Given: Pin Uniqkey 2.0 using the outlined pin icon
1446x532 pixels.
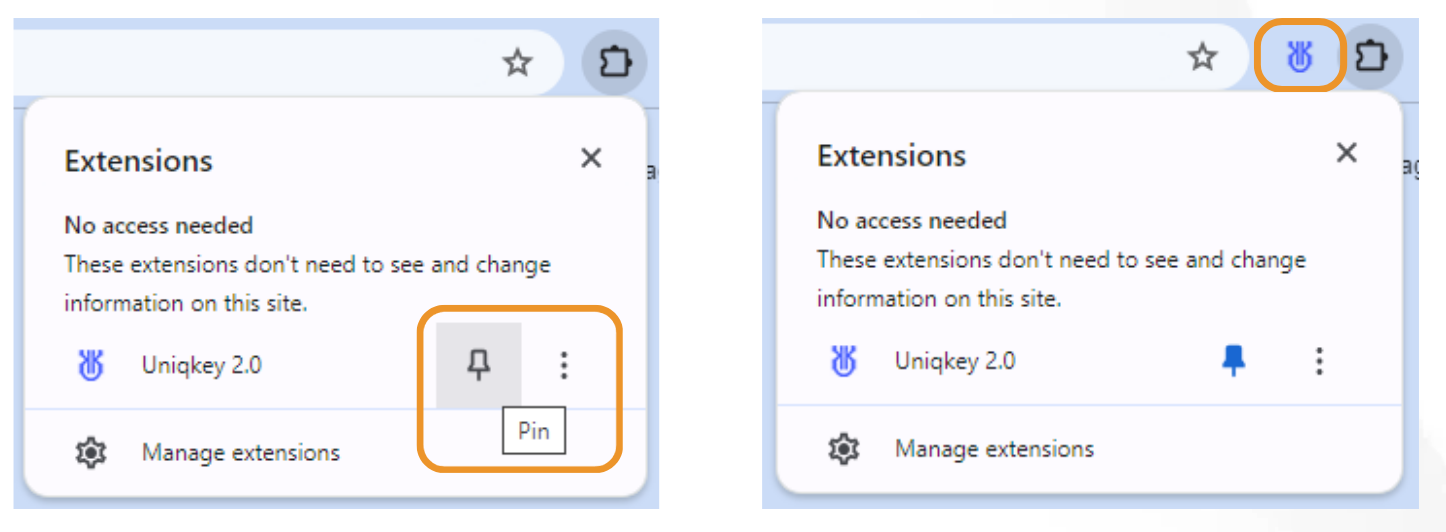Looking at the screenshot, I should tap(479, 366).
